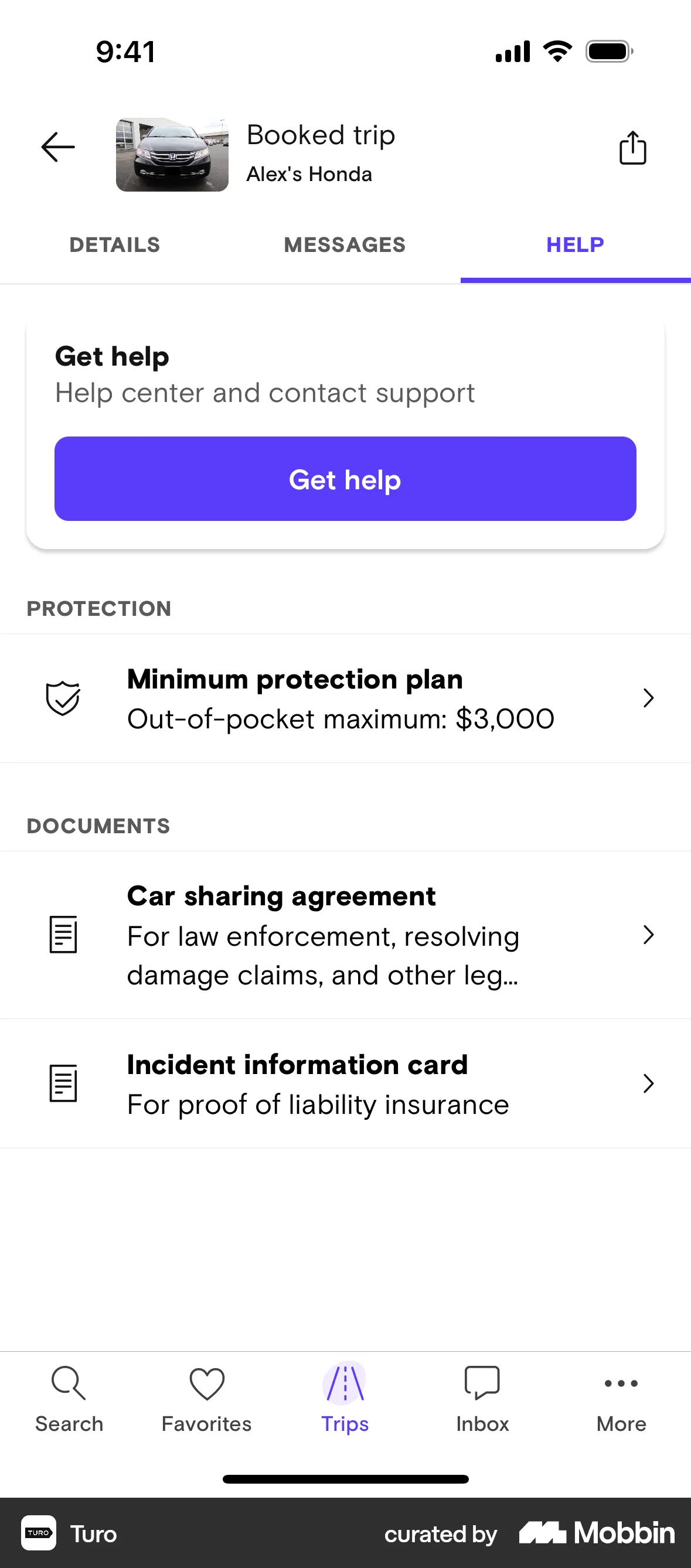
Task: Tap the protection shield icon
Action: pyautogui.click(x=63, y=698)
